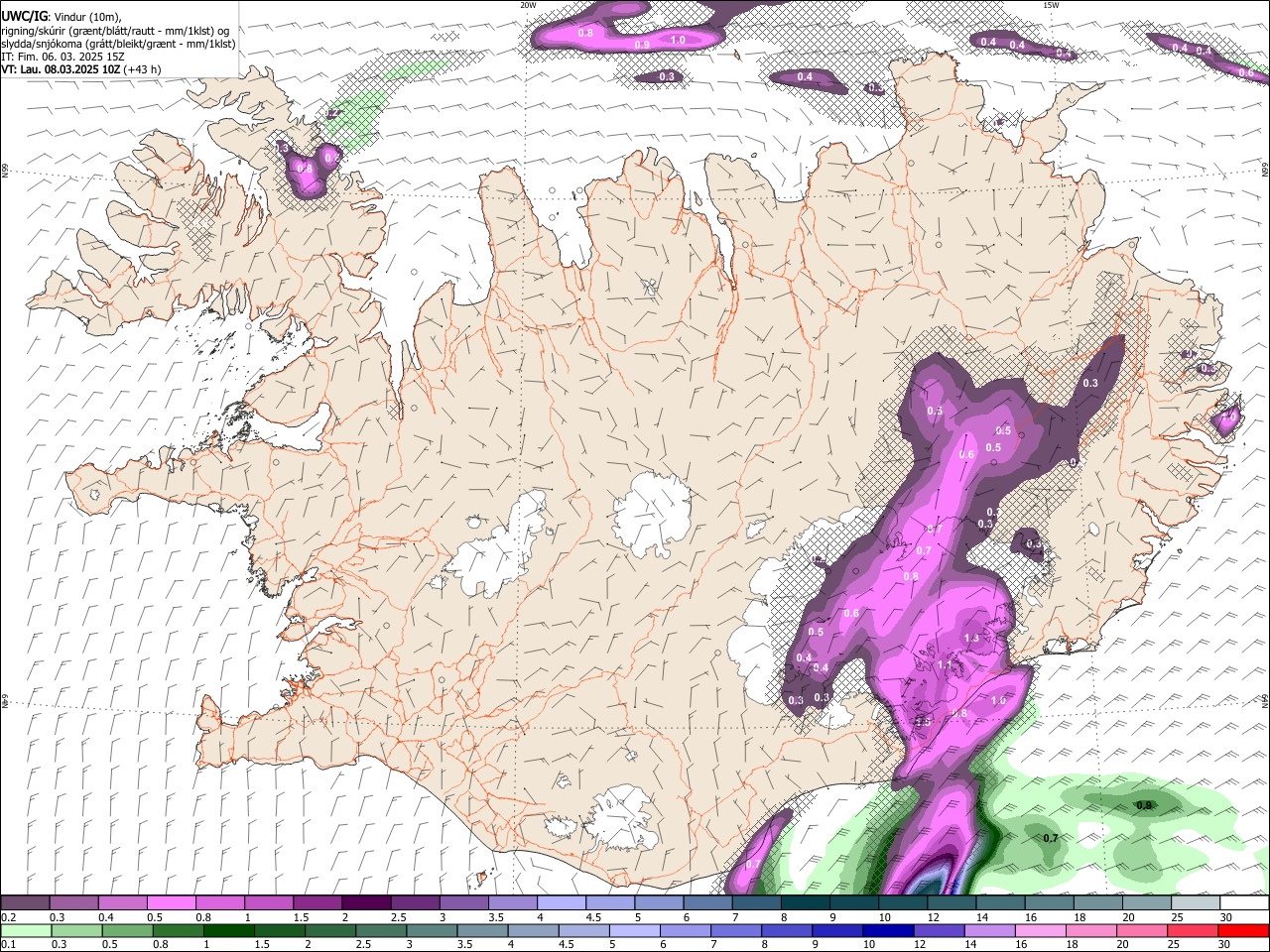Click the 14 value in the upper legend
This screenshot has width=1270, height=952.
click(x=981, y=917)
